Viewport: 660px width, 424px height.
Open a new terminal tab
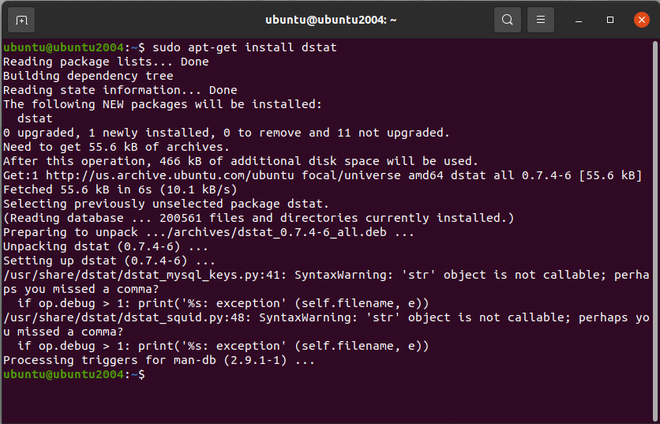[x=23, y=19]
